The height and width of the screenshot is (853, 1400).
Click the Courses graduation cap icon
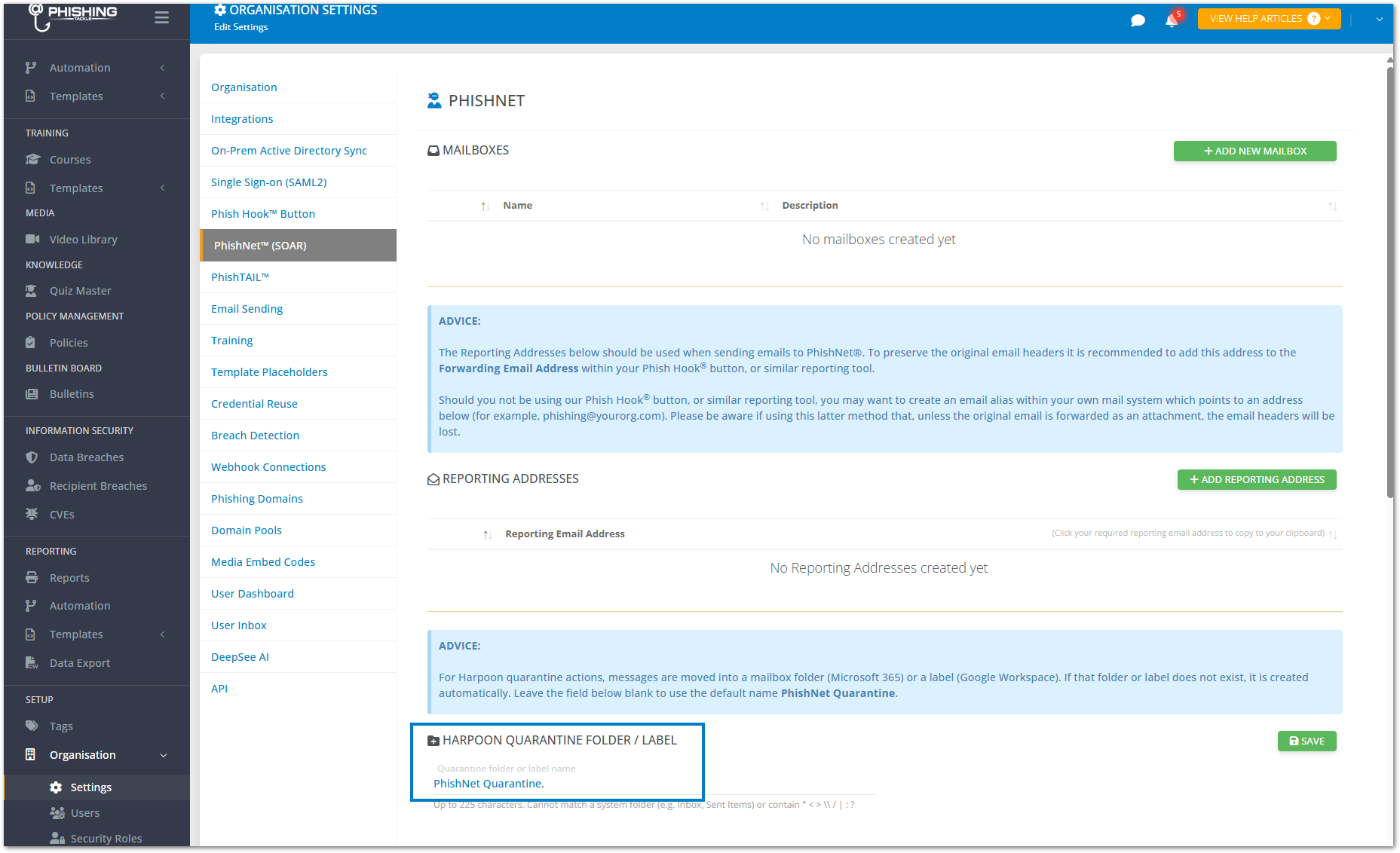(x=32, y=160)
